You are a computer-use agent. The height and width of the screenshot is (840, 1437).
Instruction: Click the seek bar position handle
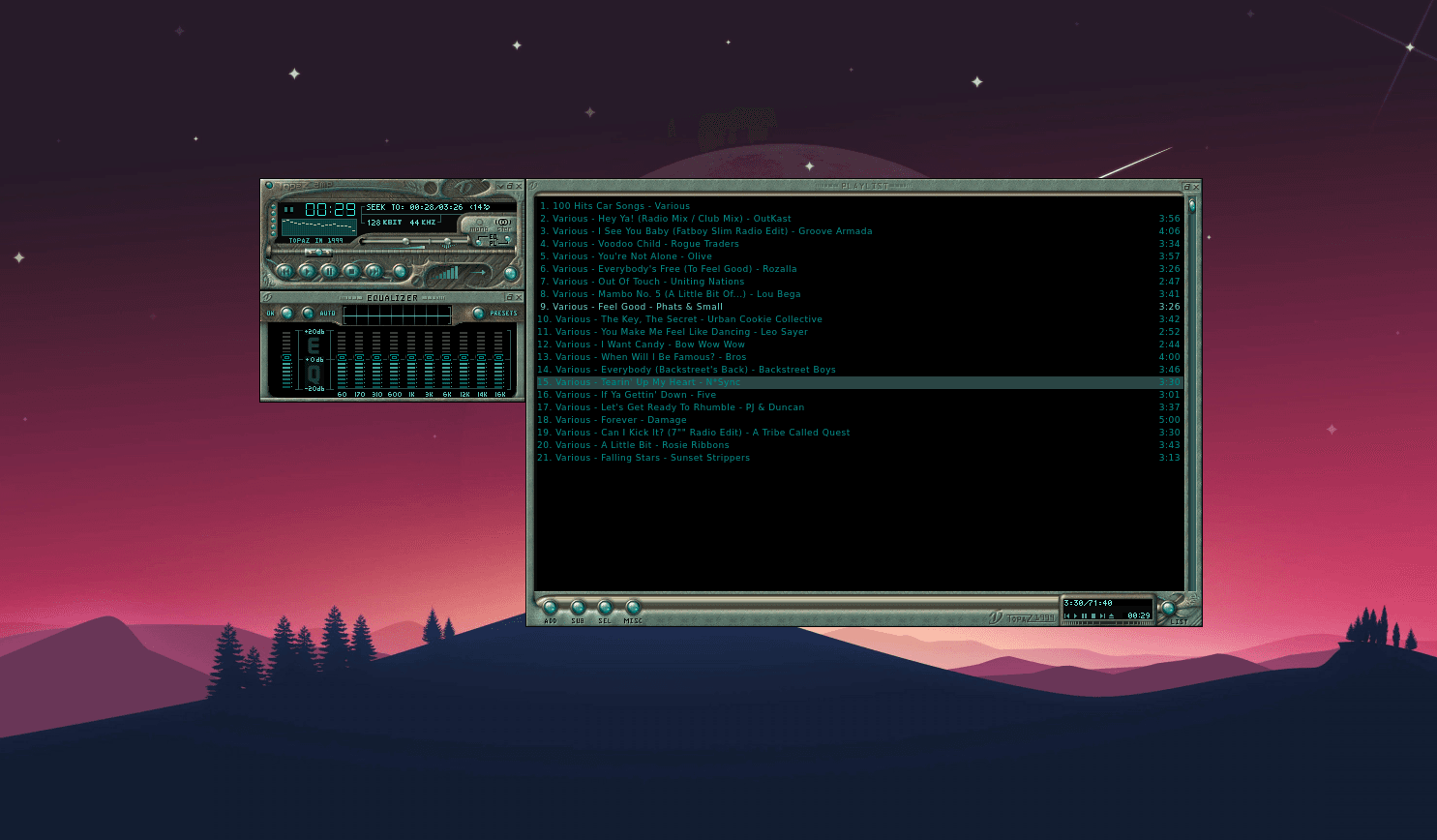pyautogui.click(x=318, y=252)
